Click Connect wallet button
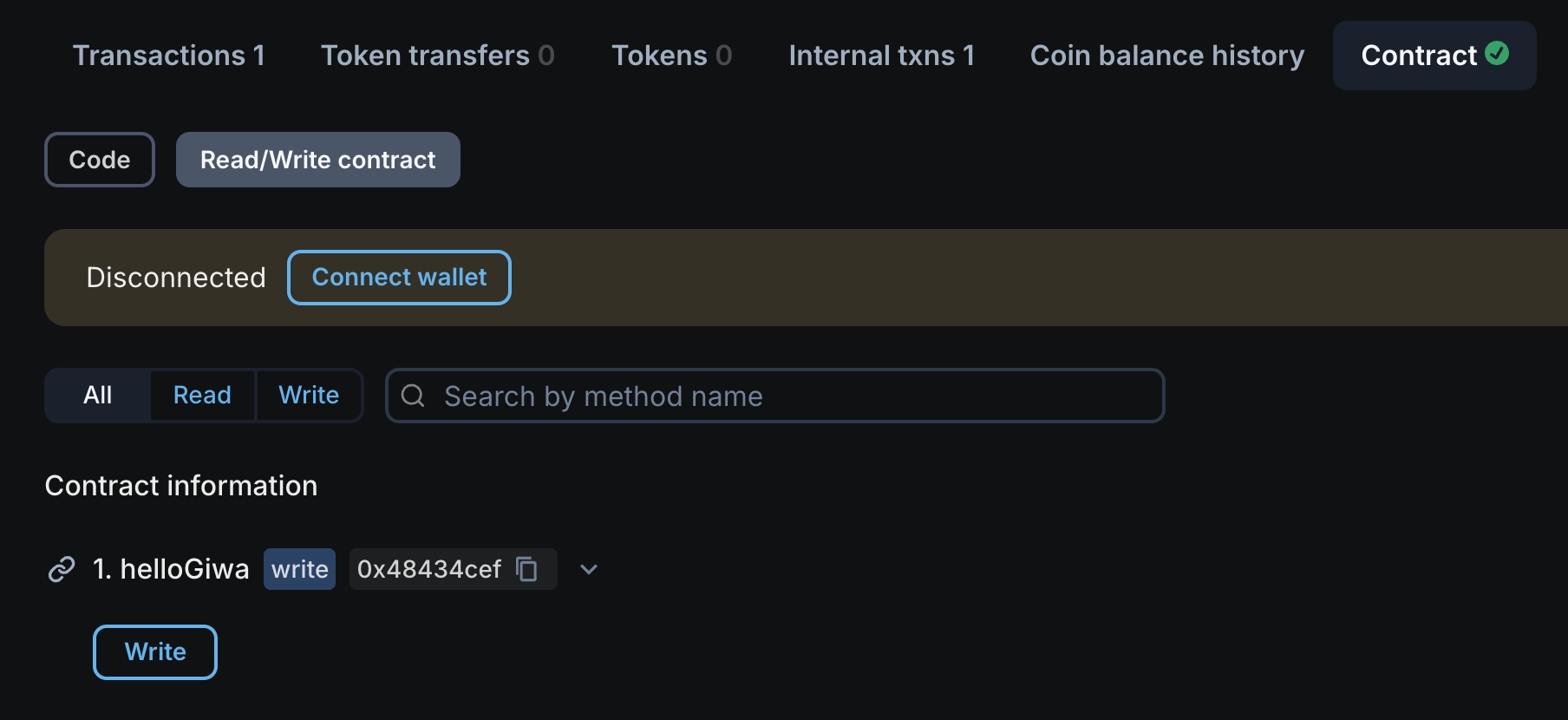 [x=399, y=278]
